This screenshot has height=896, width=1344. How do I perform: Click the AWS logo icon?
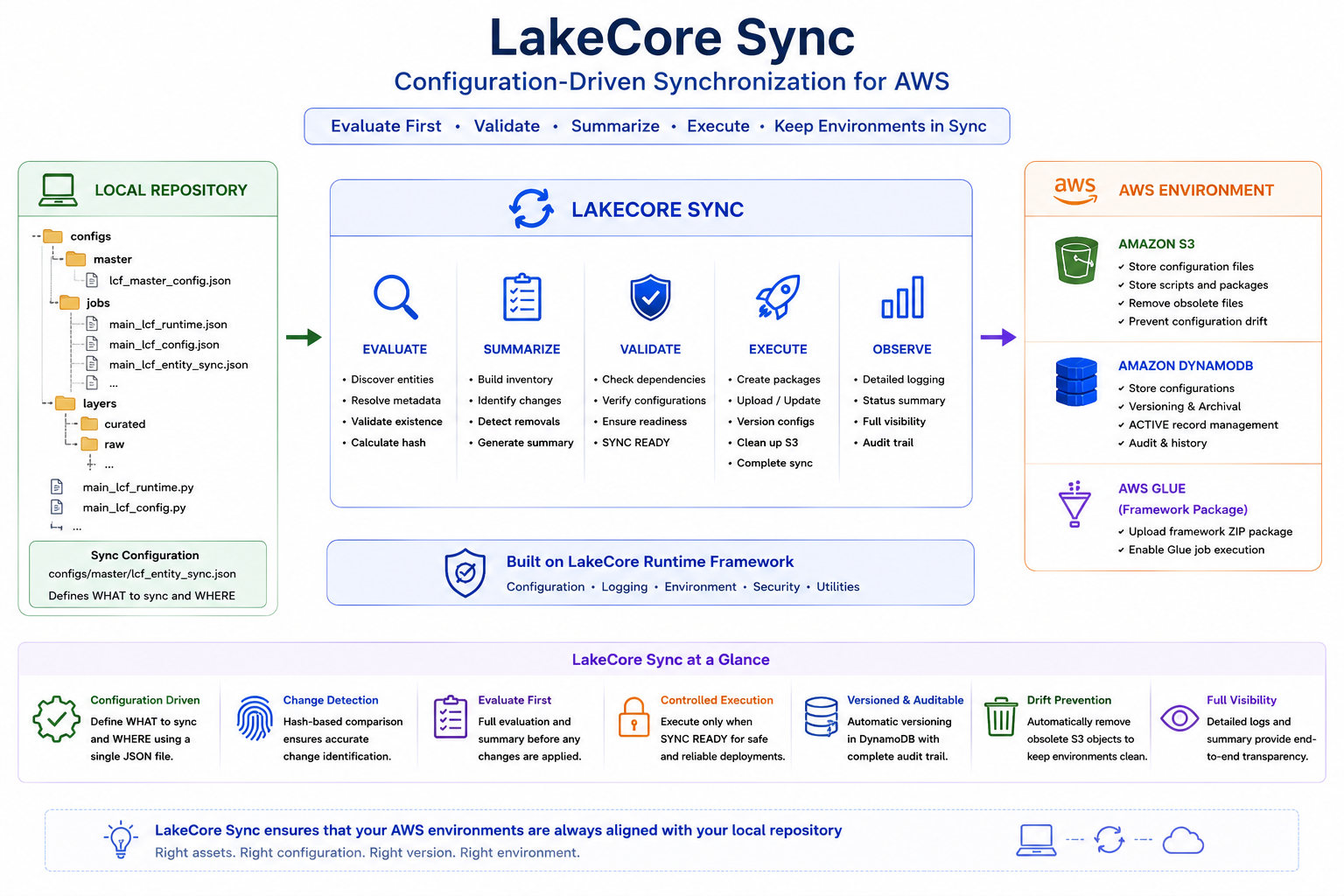(x=1075, y=190)
